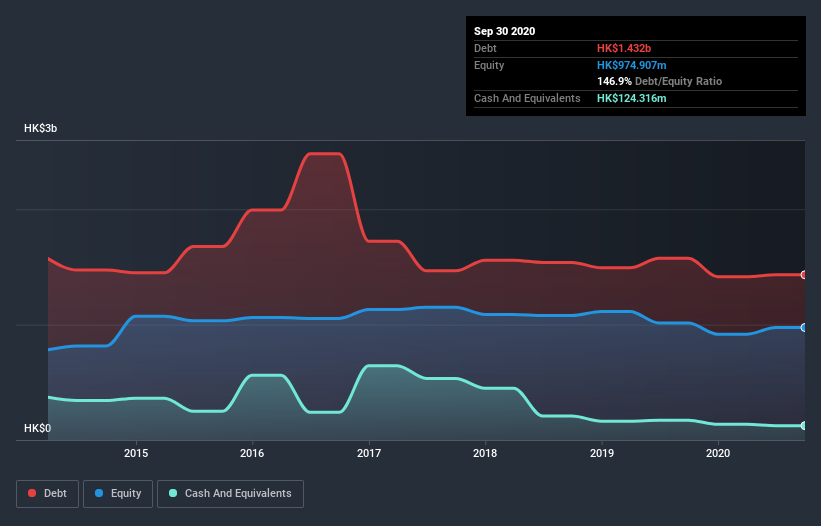The width and height of the screenshot is (821, 526).
Task: Click the HK$124.316m cash value
Action: pyautogui.click(x=631, y=98)
